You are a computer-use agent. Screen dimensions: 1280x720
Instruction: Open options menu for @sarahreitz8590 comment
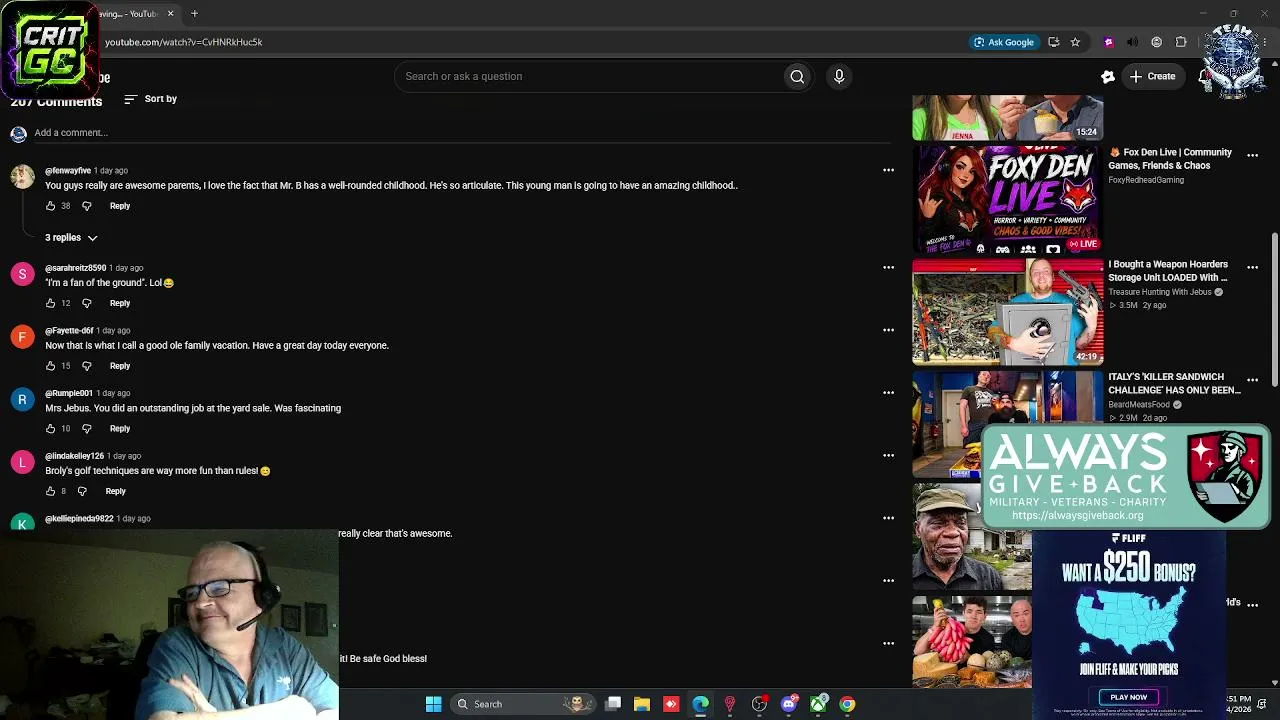coord(888,268)
